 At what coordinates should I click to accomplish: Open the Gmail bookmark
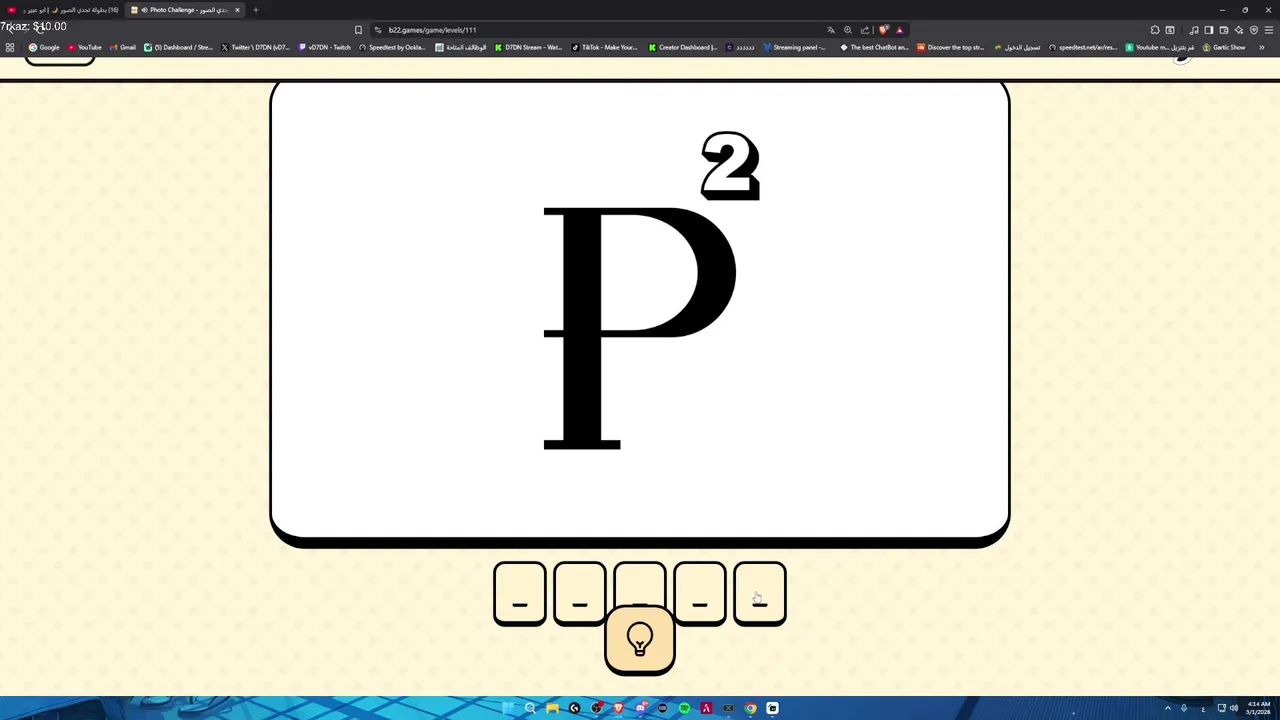pos(123,47)
